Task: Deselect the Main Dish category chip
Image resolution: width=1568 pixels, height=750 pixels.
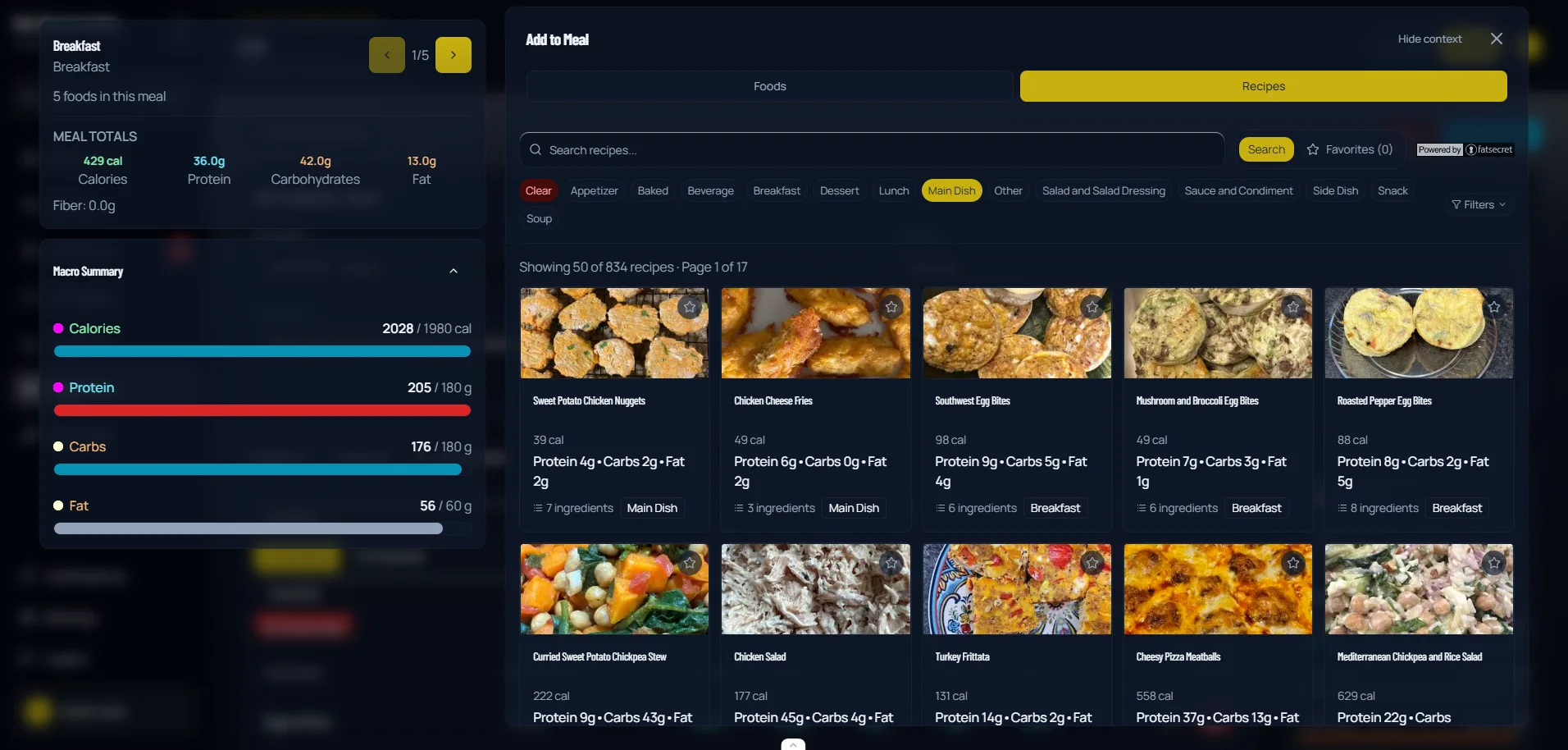Action: (x=952, y=190)
